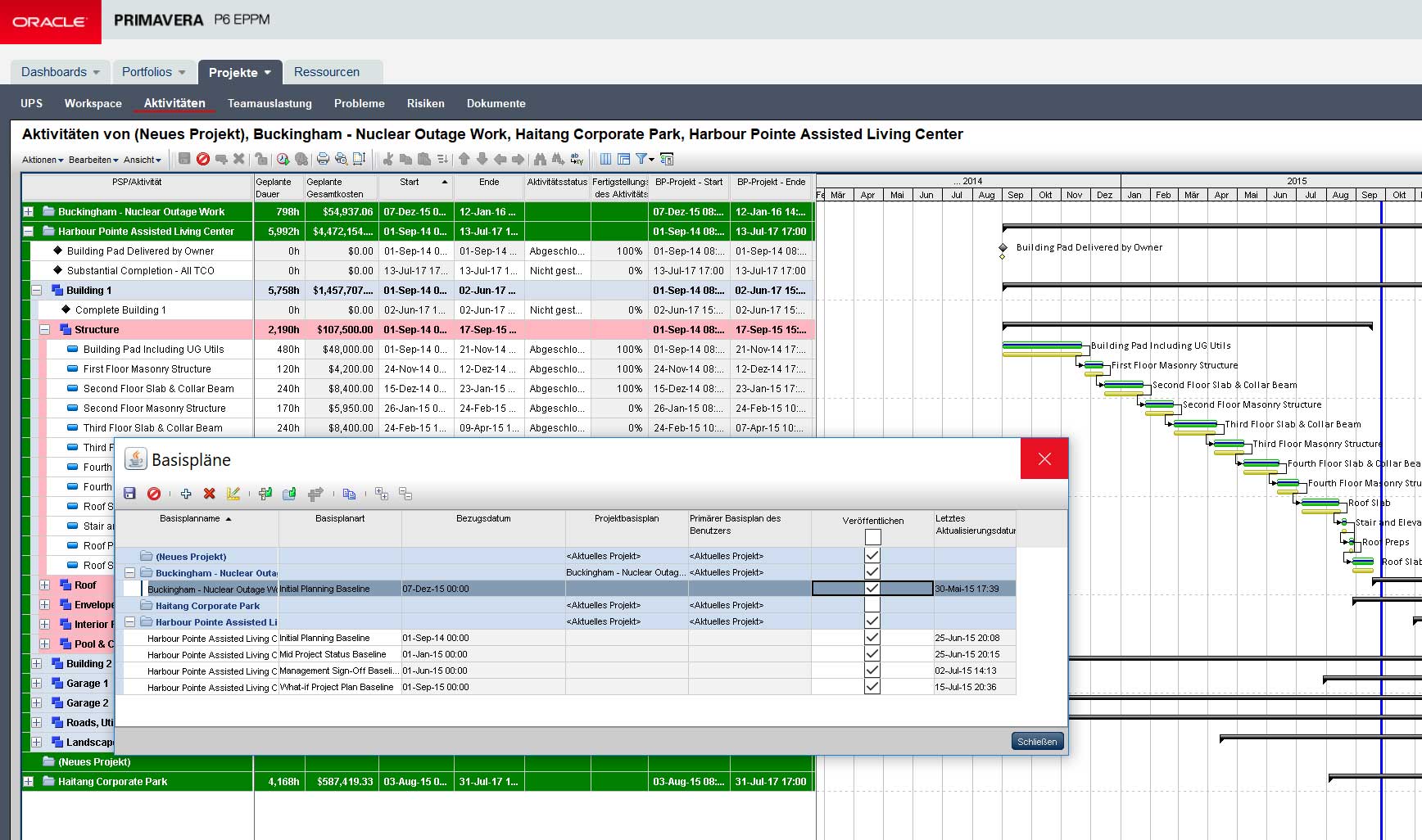Image resolution: width=1422 pixels, height=840 pixels.
Task: Click the outdent left arrow icon
Action: 500,159
